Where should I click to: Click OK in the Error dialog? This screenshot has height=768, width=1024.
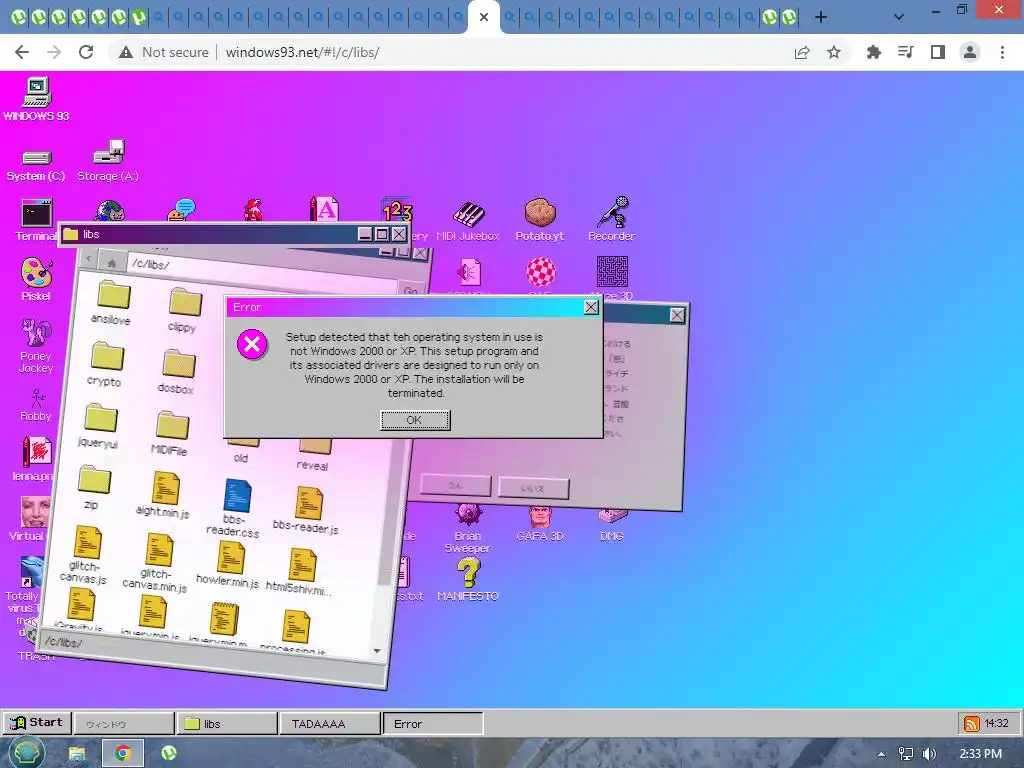click(415, 420)
